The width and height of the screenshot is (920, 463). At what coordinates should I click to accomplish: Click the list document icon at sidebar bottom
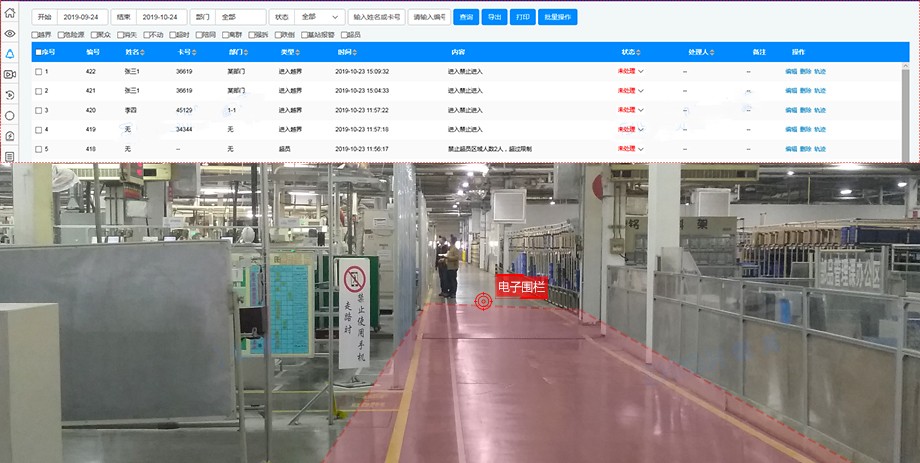click(x=10, y=157)
